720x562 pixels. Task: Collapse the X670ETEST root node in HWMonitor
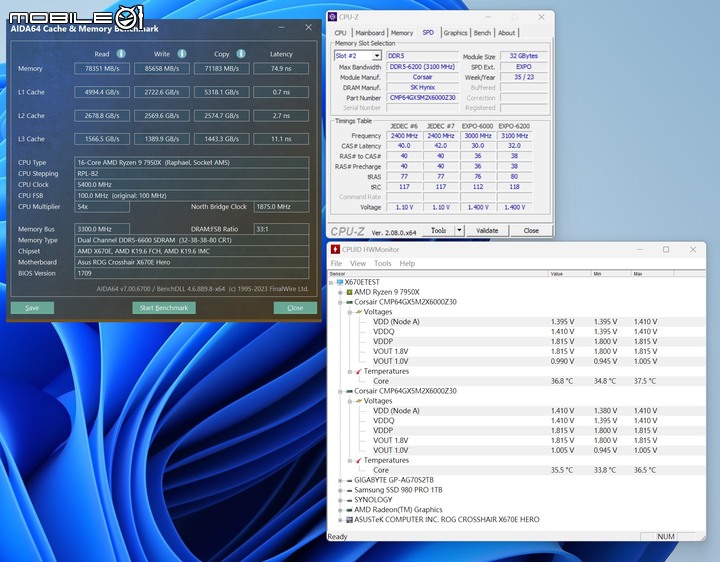pyautogui.click(x=331, y=282)
